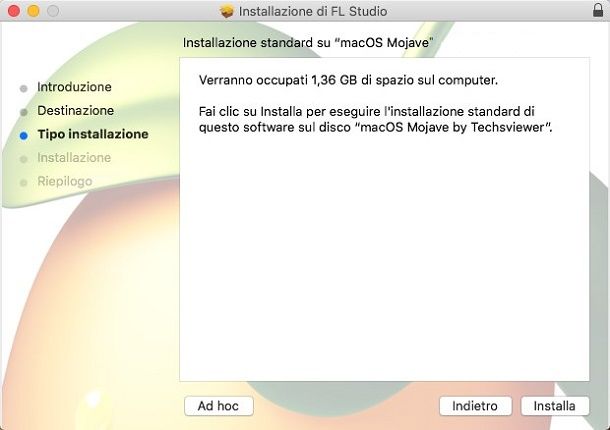Click the greyed Installazione step bullet
Image resolution: width=610 pixels, height=430 pixels.
coord(24,159)
